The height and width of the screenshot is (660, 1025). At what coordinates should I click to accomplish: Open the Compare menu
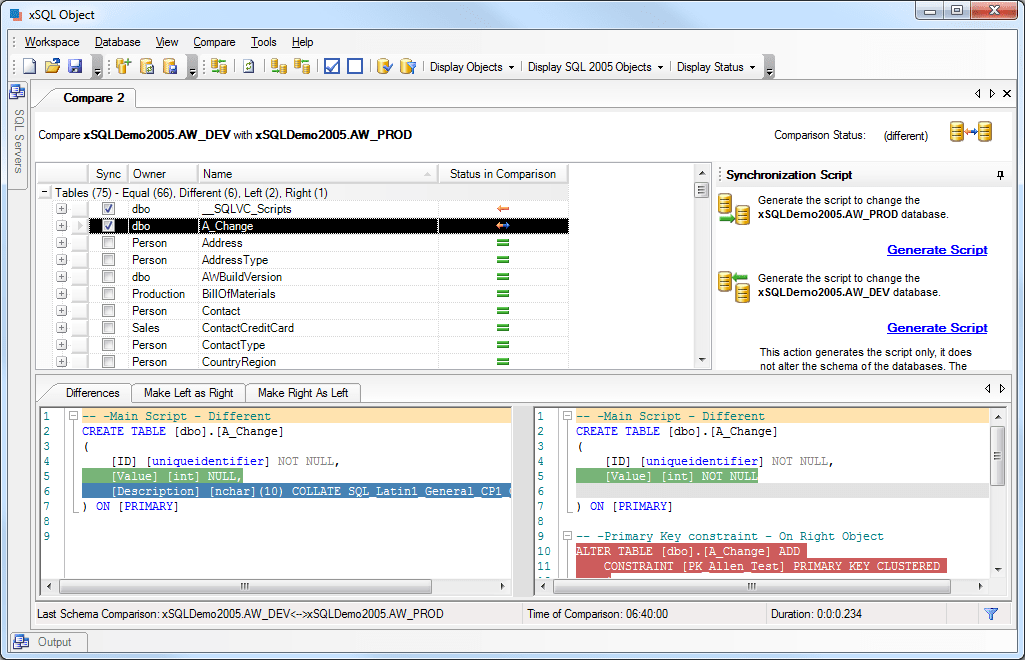pos(214,42)
